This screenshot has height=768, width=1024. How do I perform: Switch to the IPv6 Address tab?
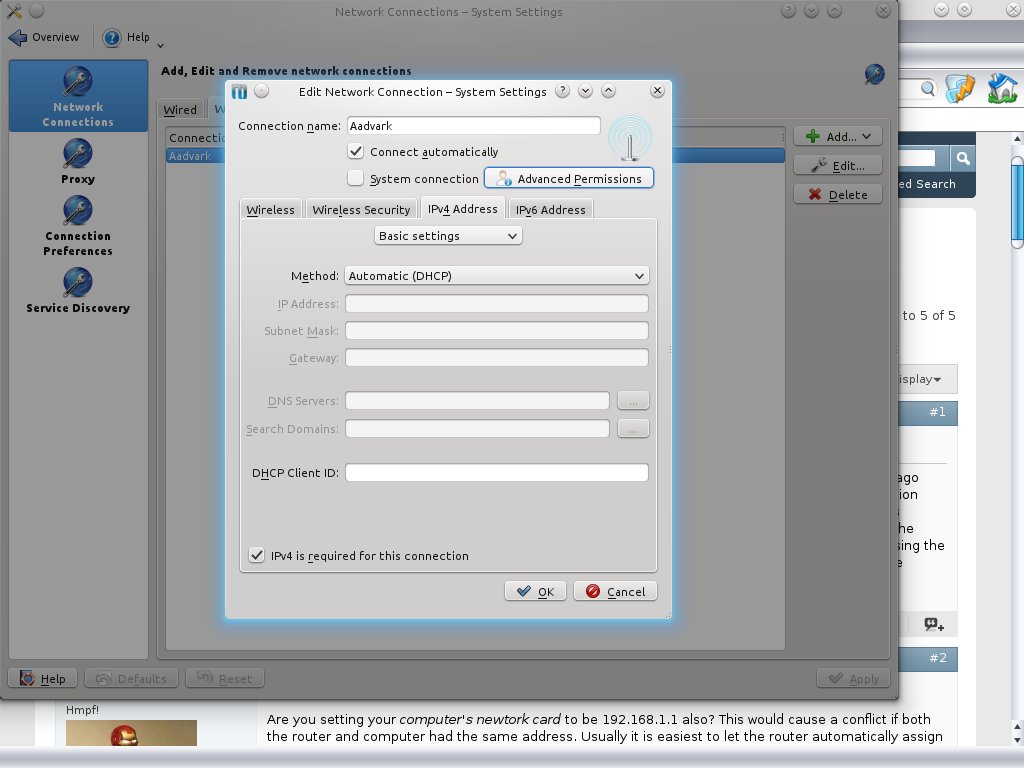(550, 210)
